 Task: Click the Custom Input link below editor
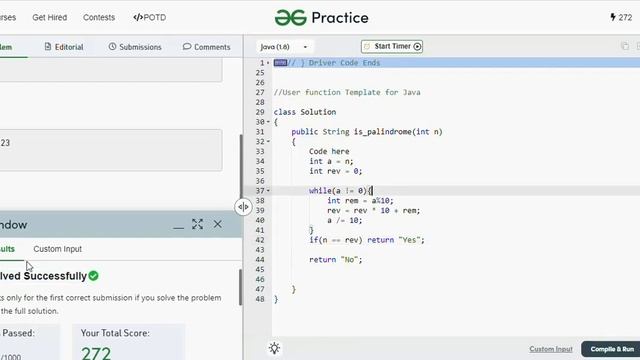(x=551, y=349)
